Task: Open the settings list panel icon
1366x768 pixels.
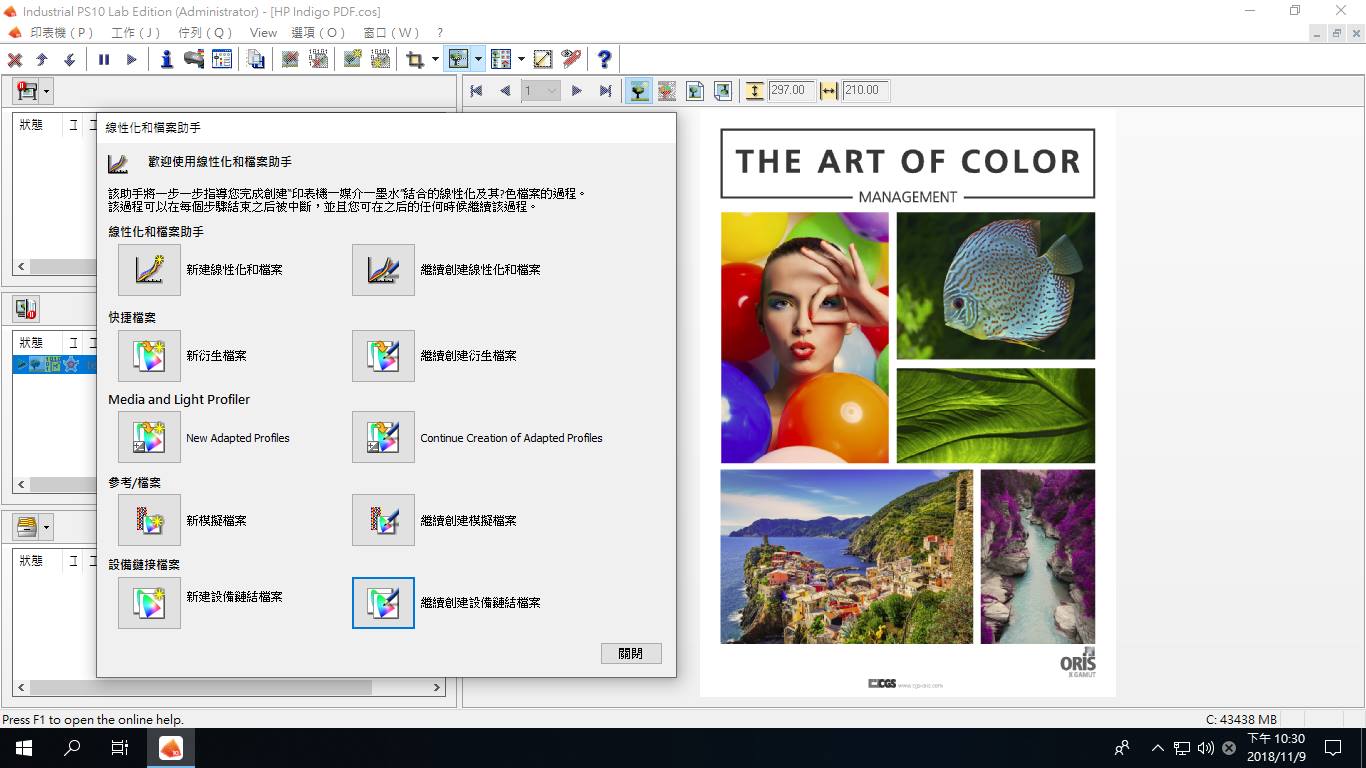Action: (x=221, y=60)
